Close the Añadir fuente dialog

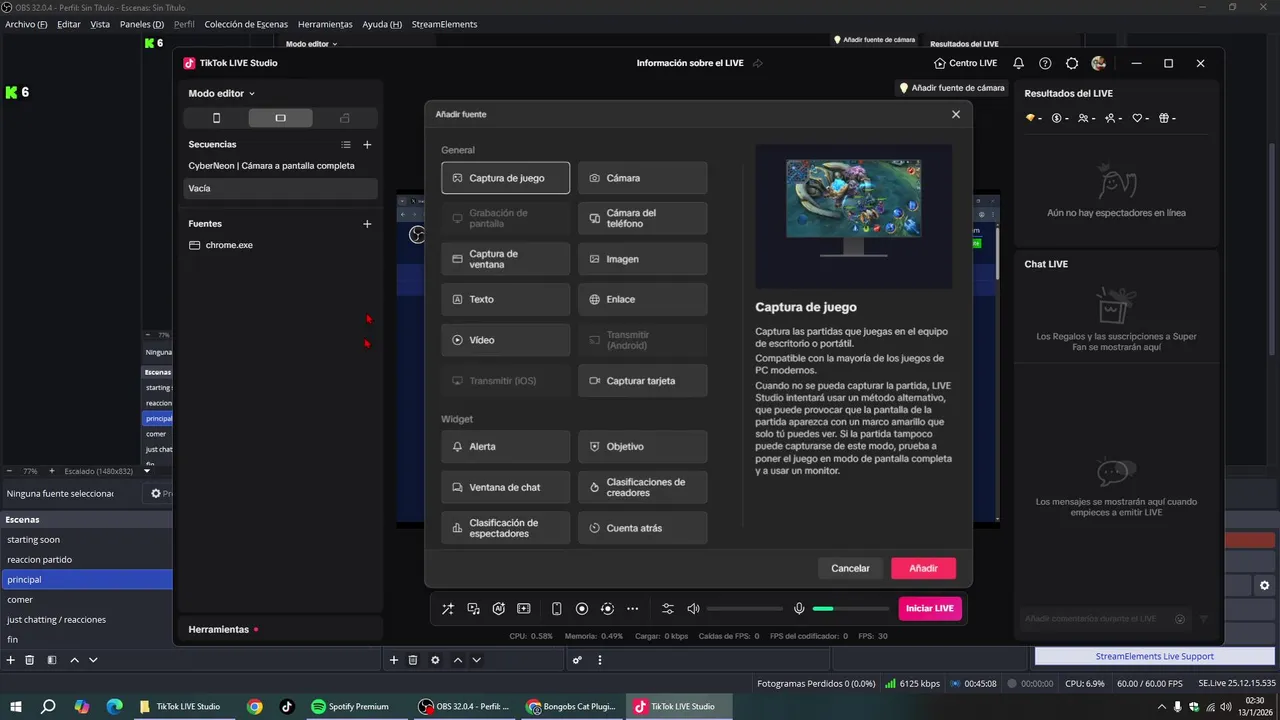click(x=956, y=114)
